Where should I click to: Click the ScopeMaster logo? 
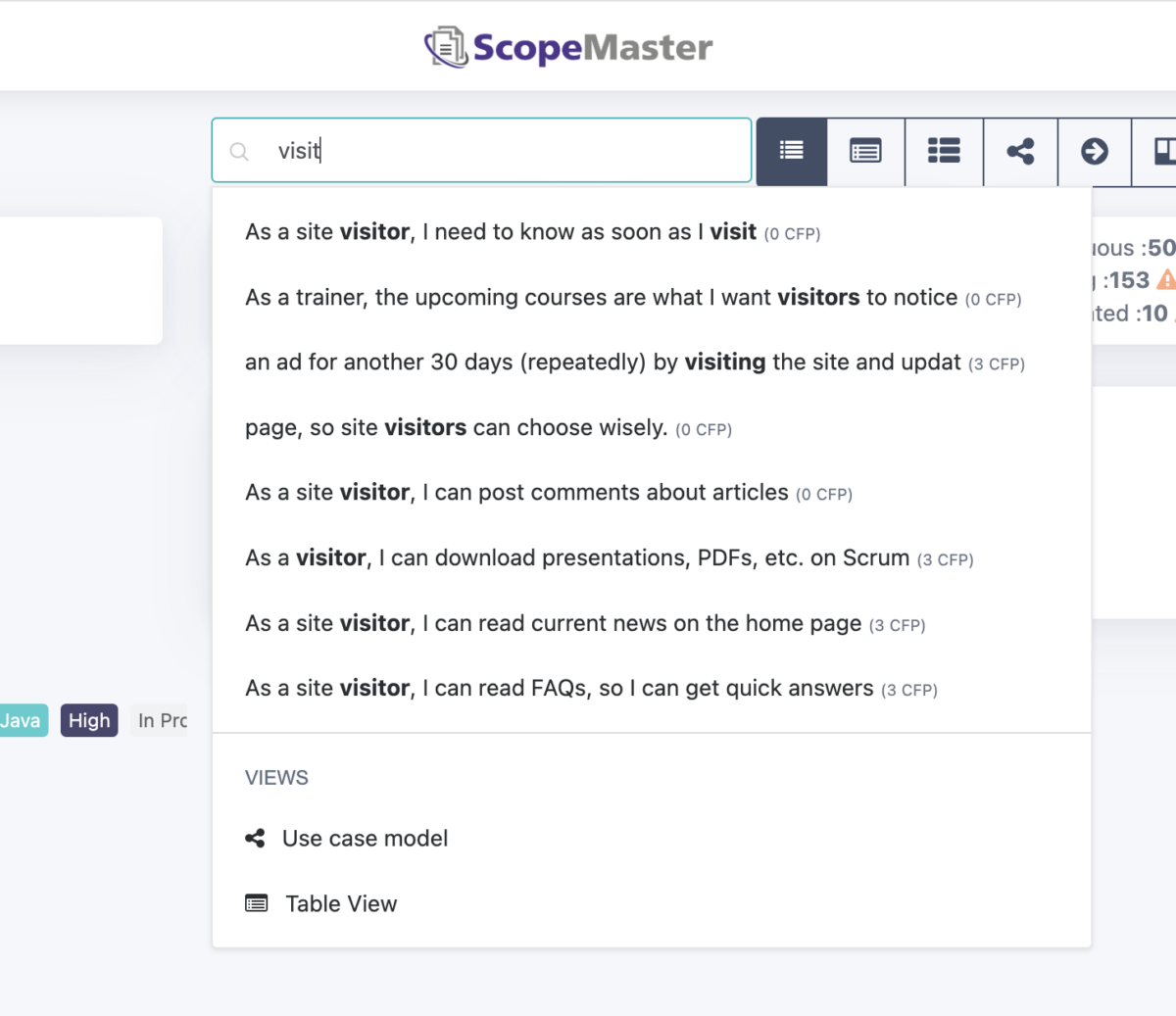click(568, 45)
